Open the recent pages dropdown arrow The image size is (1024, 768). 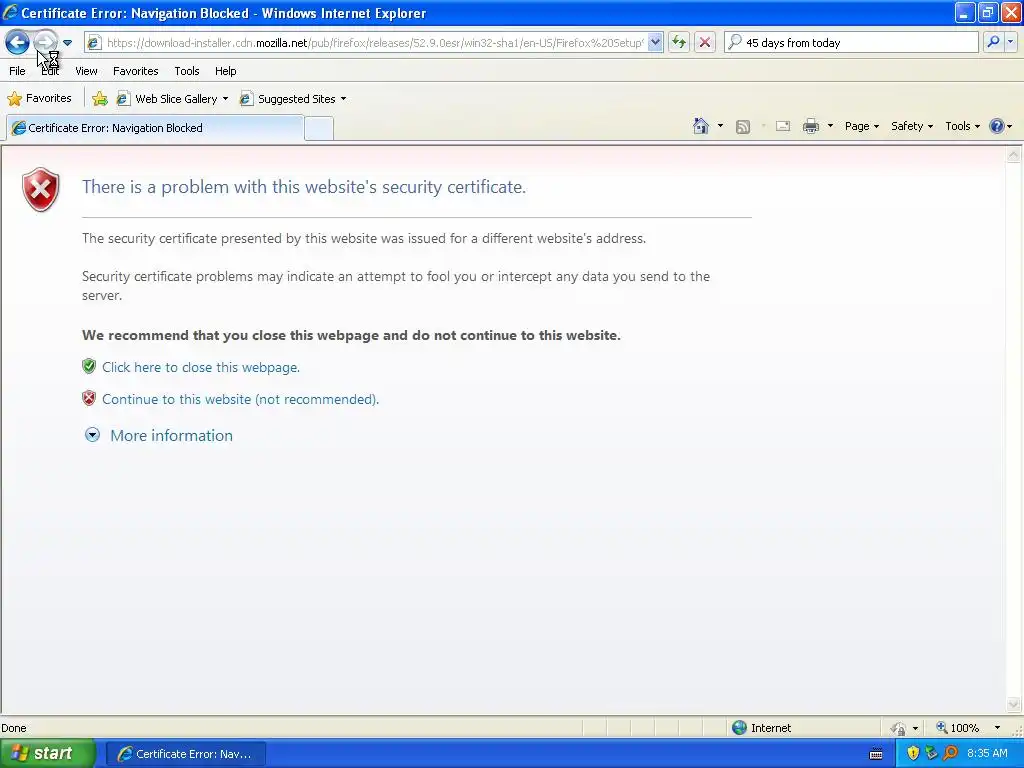pyautogui.click(x=67, y=43)
